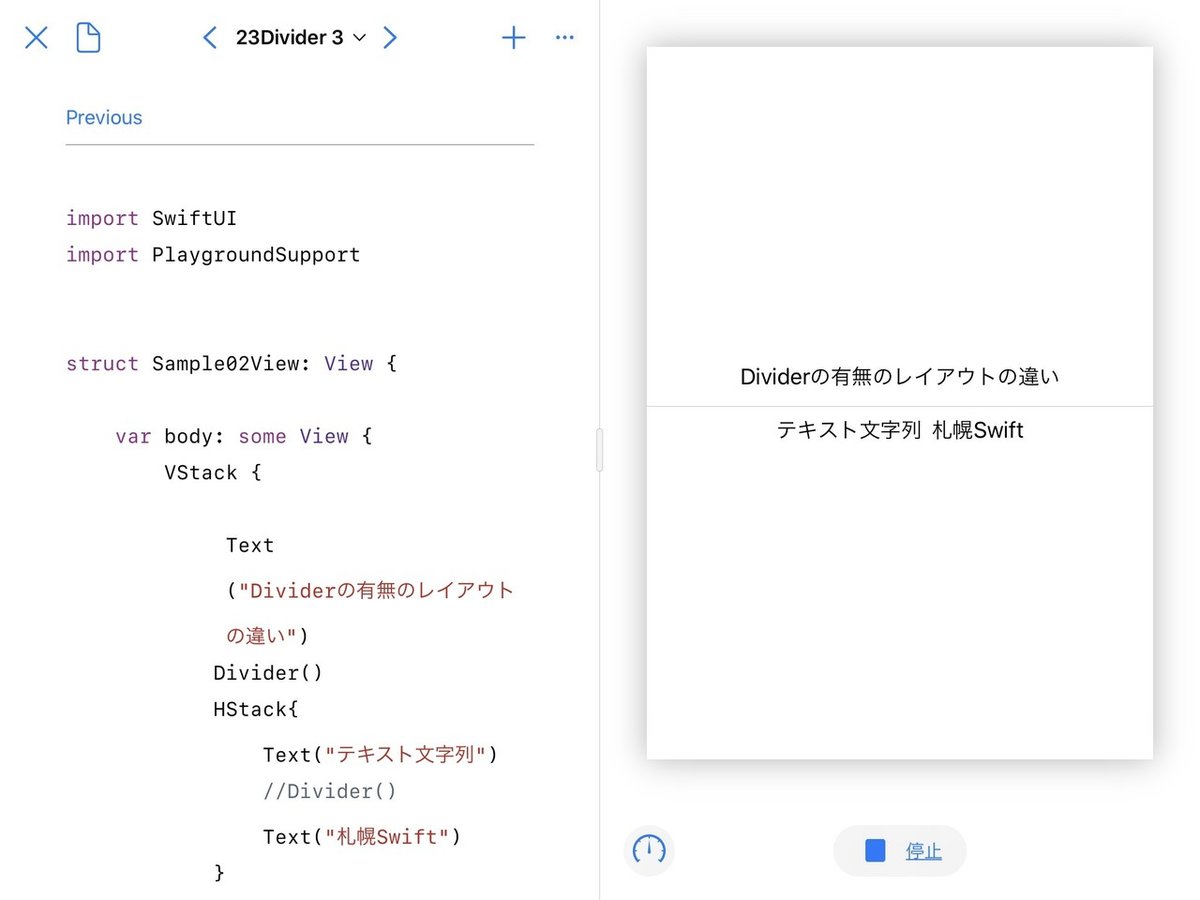Image resolution: width=1200 pixels, height=900 pixels.
Task: Click preview text Dividerの有無のレイアウトの違い
Action: click(x=899, y=377)
